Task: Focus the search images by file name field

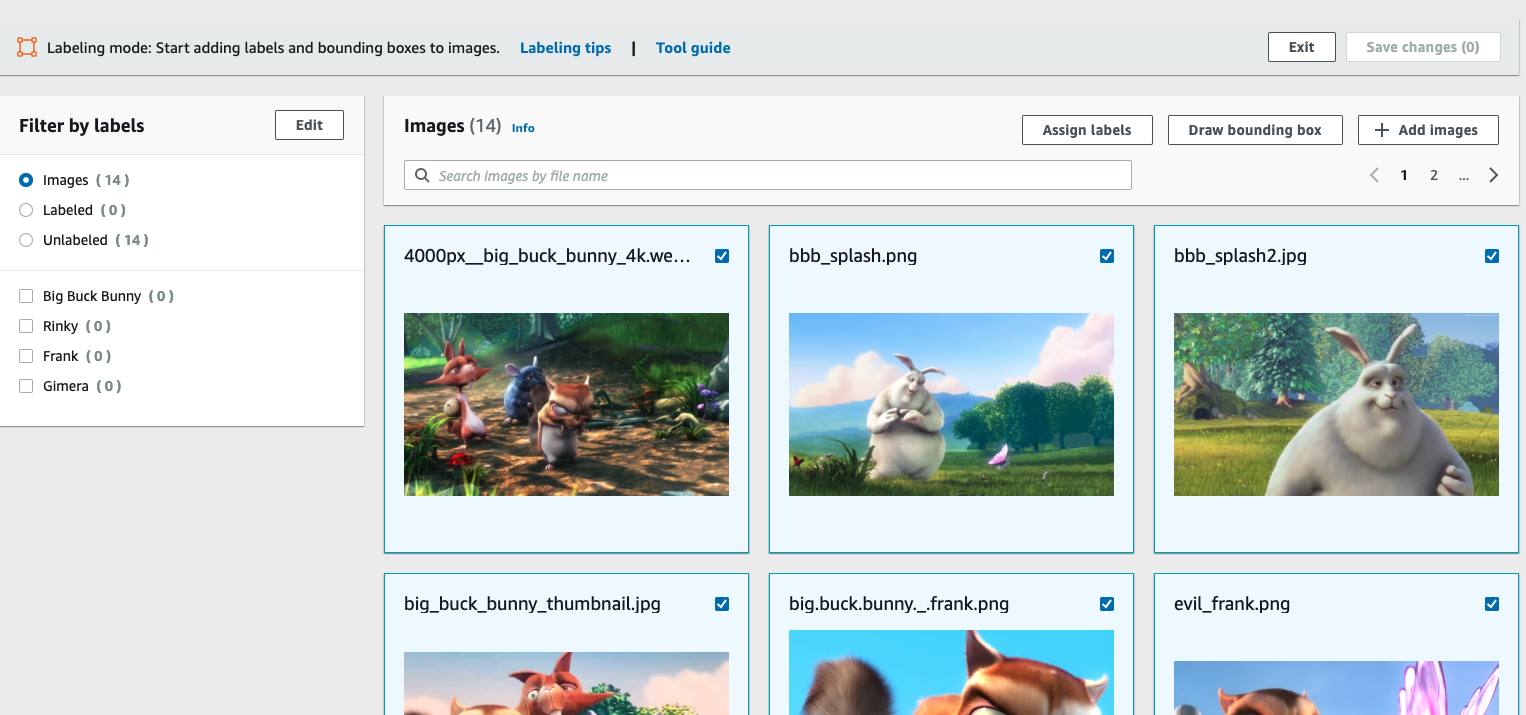Action: click(x=780, y=176)
